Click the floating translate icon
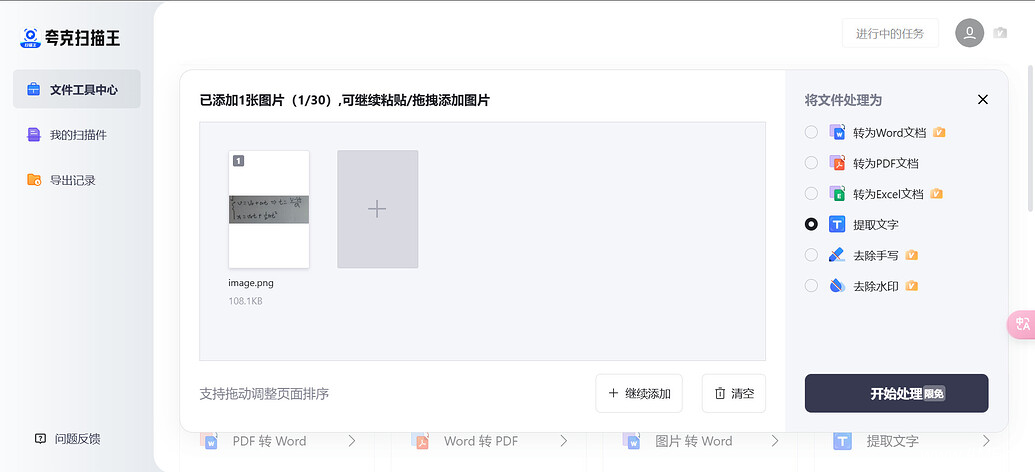The height and width of the screenshot is (472, 1035). tap(1022, 324)
